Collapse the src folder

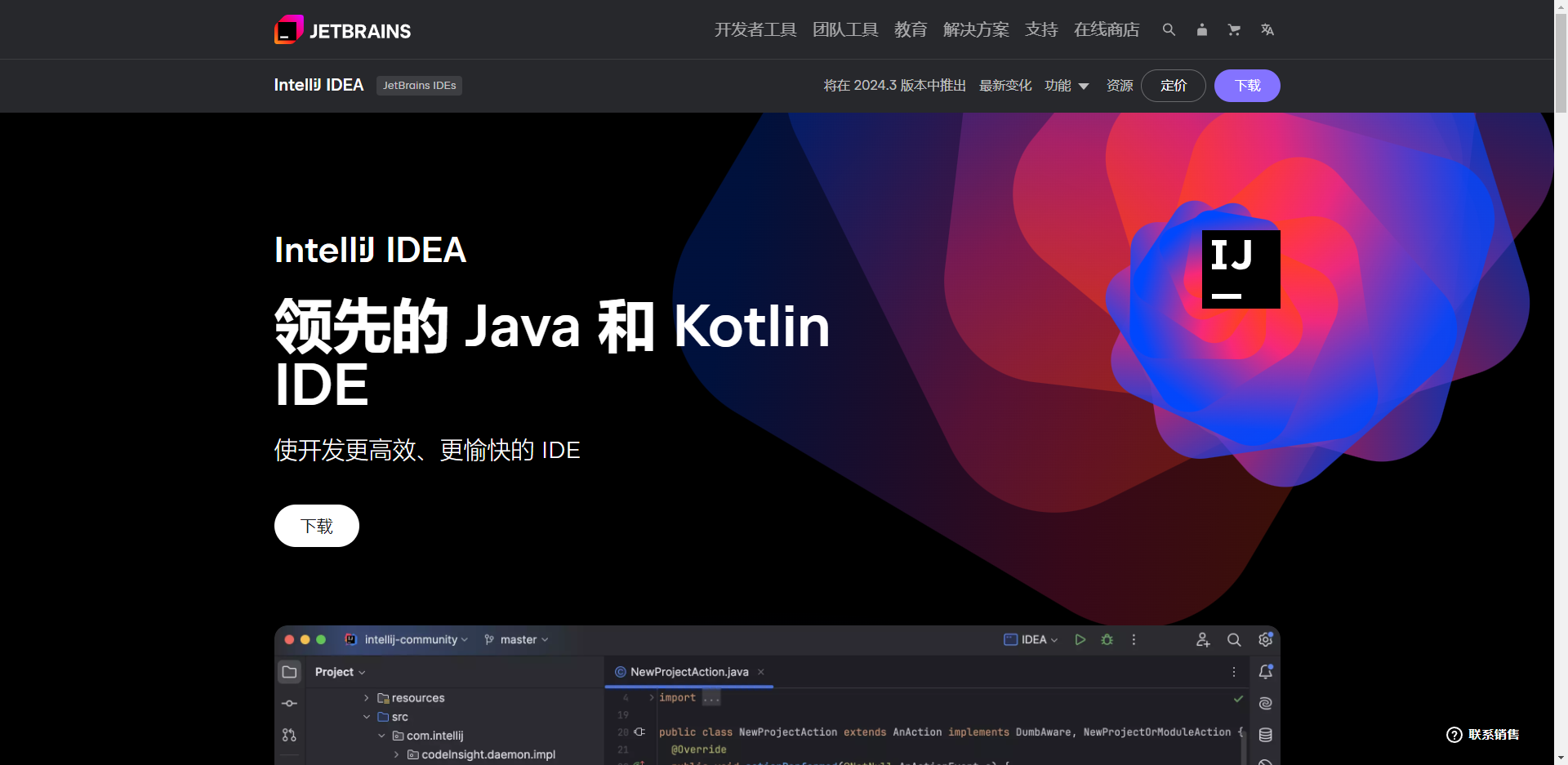(366, 717)
